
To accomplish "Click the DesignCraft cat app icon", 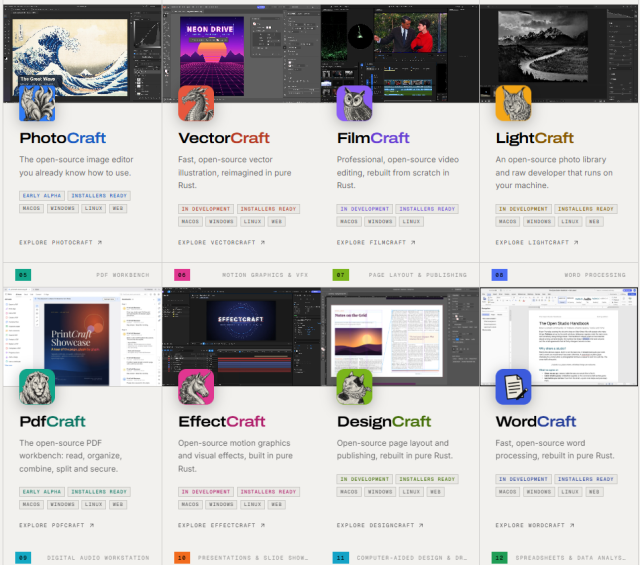I will click(x=354, y=387).
